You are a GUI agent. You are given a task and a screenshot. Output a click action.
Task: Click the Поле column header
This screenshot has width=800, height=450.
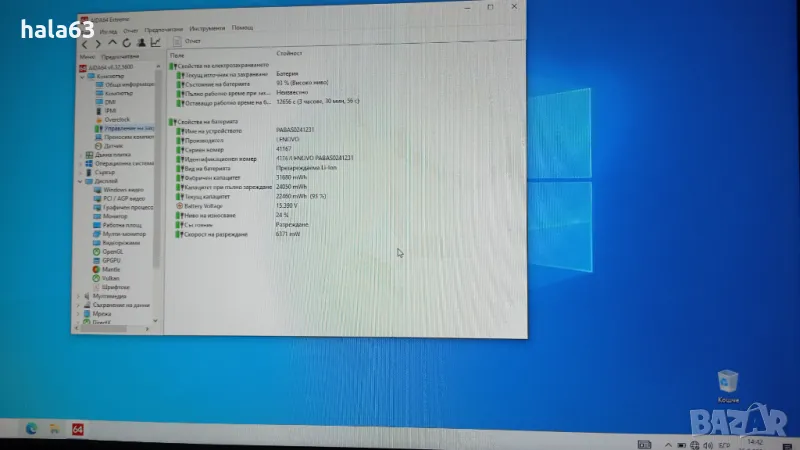(x=178, y=53)
